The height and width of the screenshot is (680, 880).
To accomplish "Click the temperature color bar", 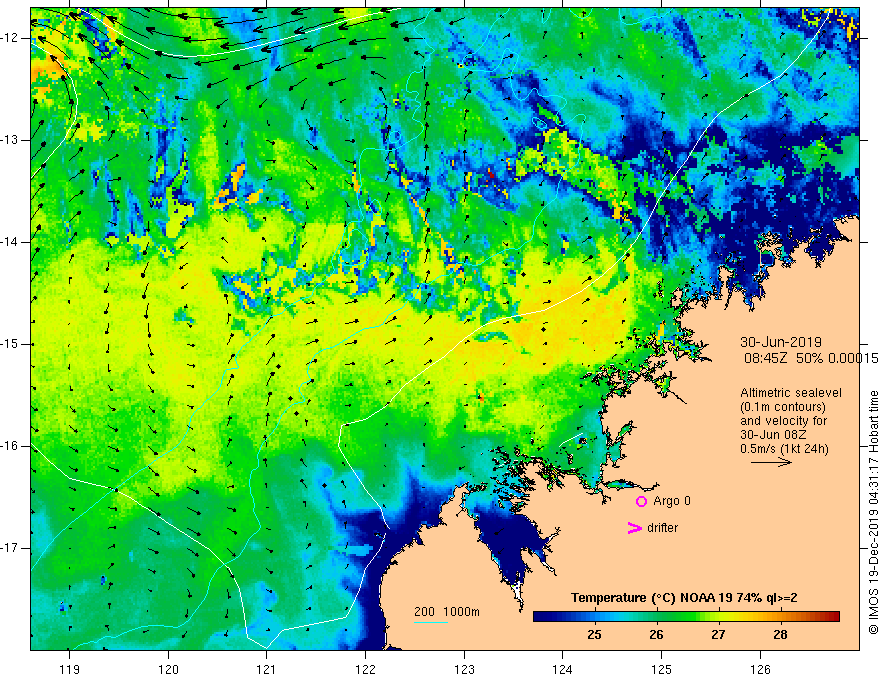I will pos(686,617).
